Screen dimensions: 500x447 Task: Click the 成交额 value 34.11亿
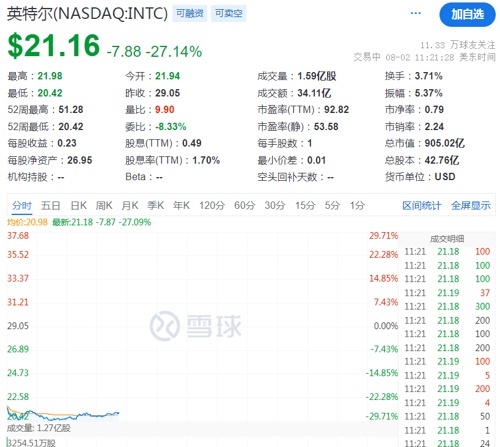click(314, 93)
